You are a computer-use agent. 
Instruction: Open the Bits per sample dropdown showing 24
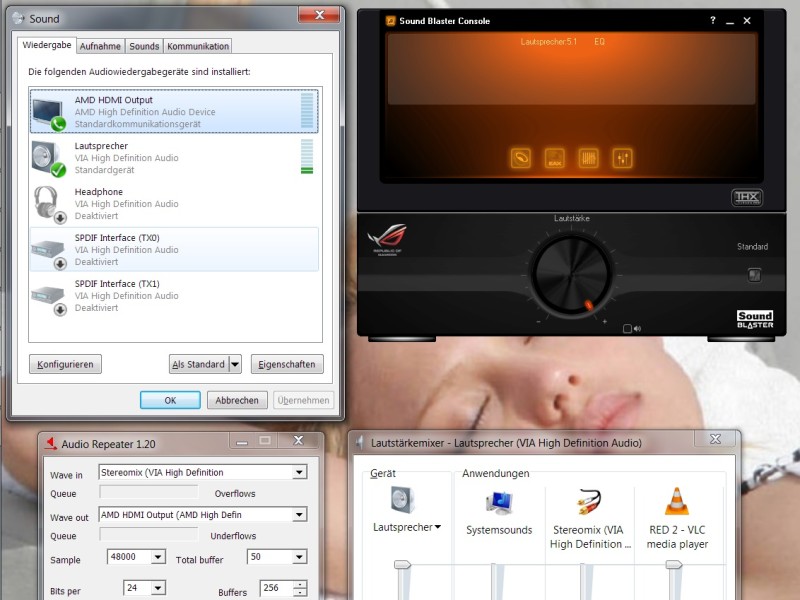tap(158, 588)
